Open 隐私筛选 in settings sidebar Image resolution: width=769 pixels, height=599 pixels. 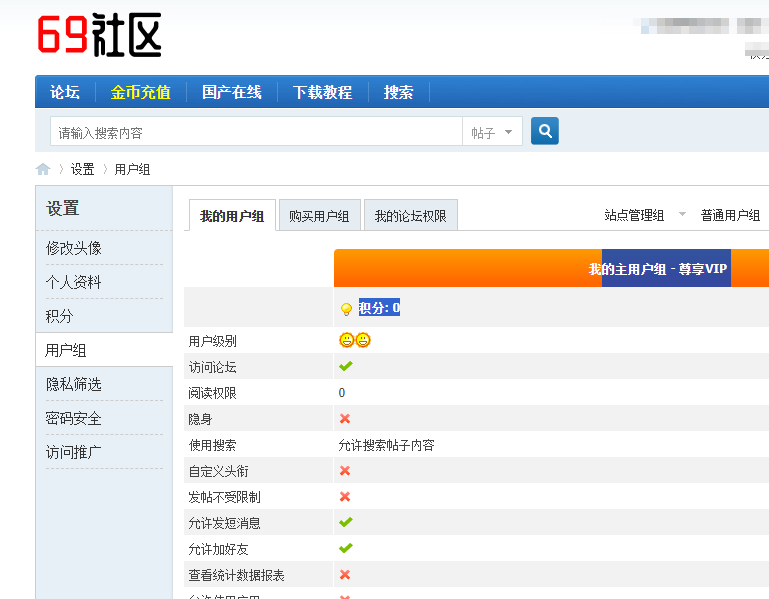click(74, 384)
